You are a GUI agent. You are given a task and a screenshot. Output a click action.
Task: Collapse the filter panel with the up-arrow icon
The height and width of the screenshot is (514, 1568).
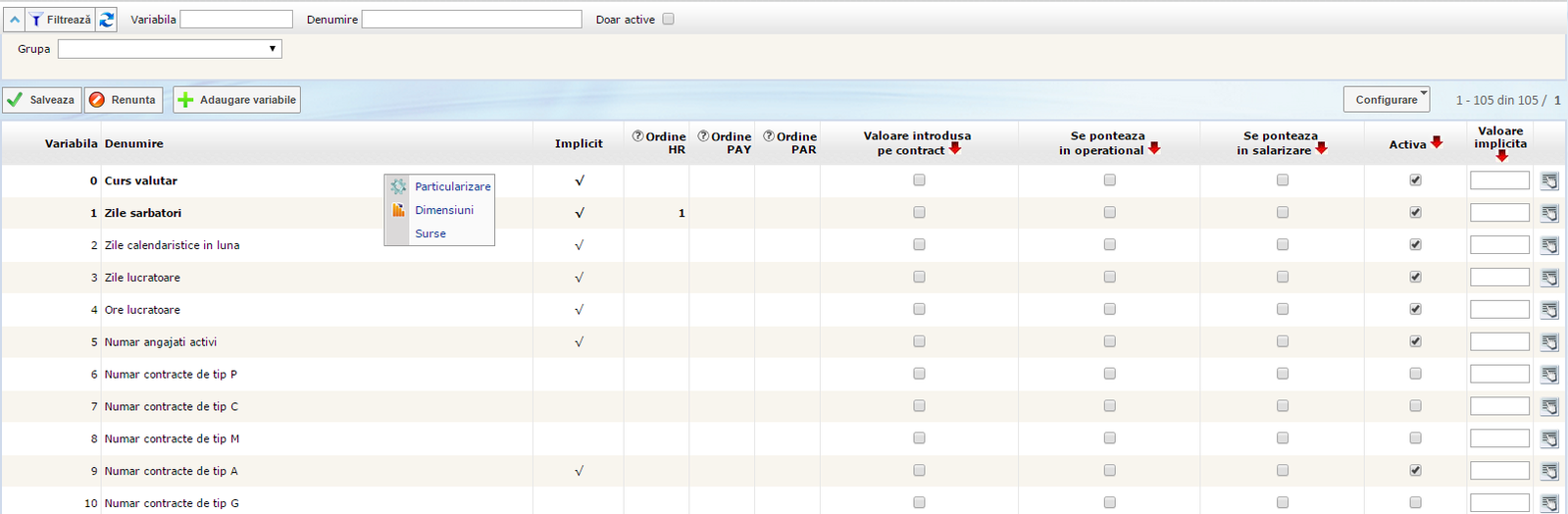click(x=15, y=20)
